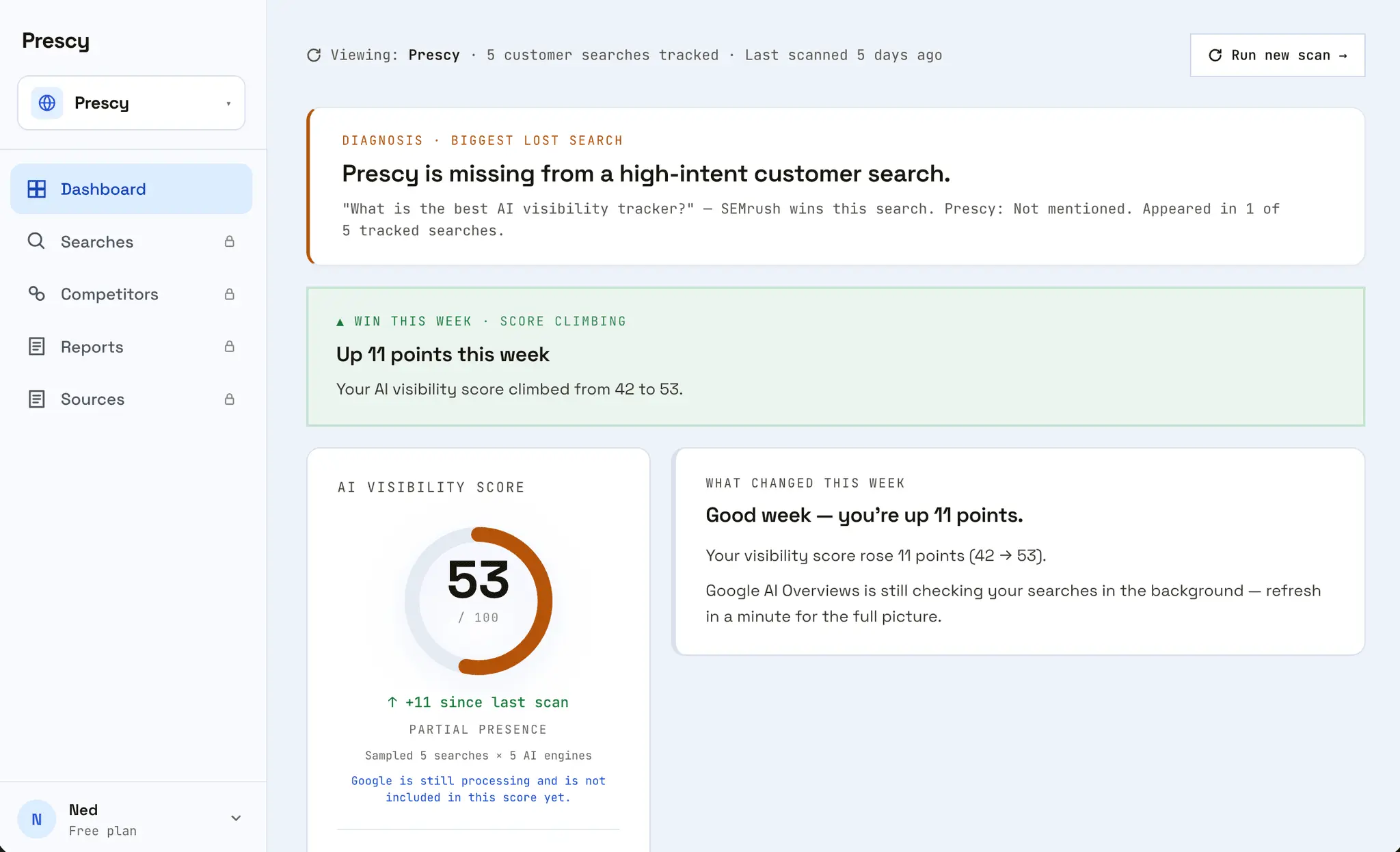Click the green up arrow by +11
The image size is (1400, 852).
click(392, 702)
